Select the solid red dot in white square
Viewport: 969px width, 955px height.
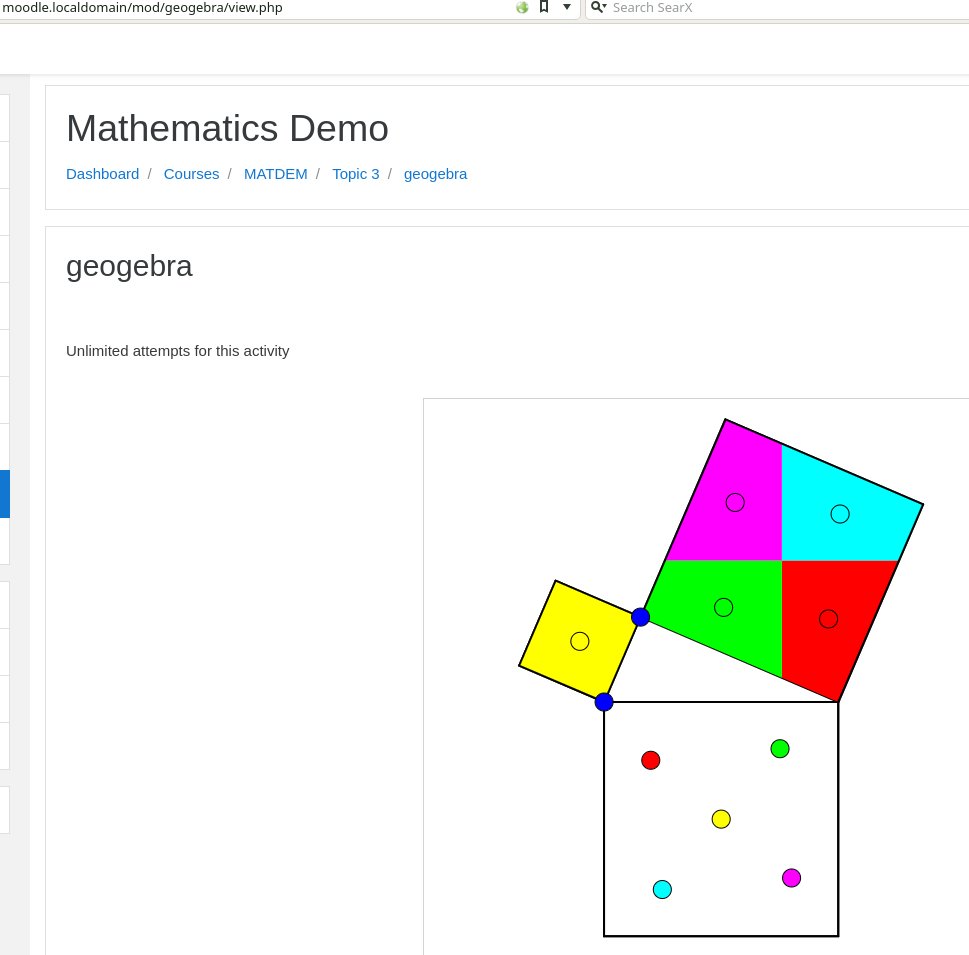651,760
